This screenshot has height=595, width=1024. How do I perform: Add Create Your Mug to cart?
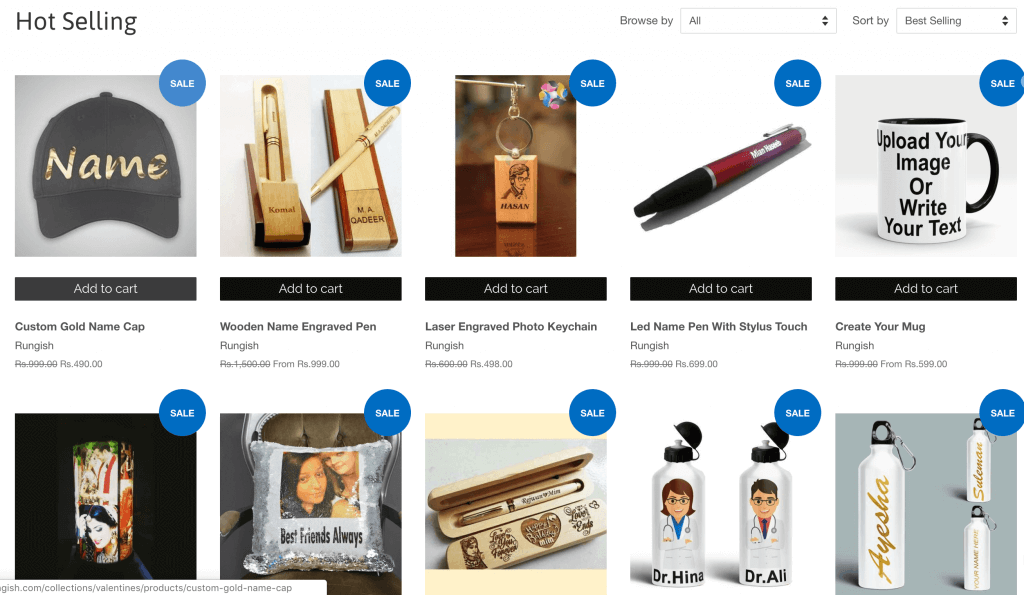(926, 289)
